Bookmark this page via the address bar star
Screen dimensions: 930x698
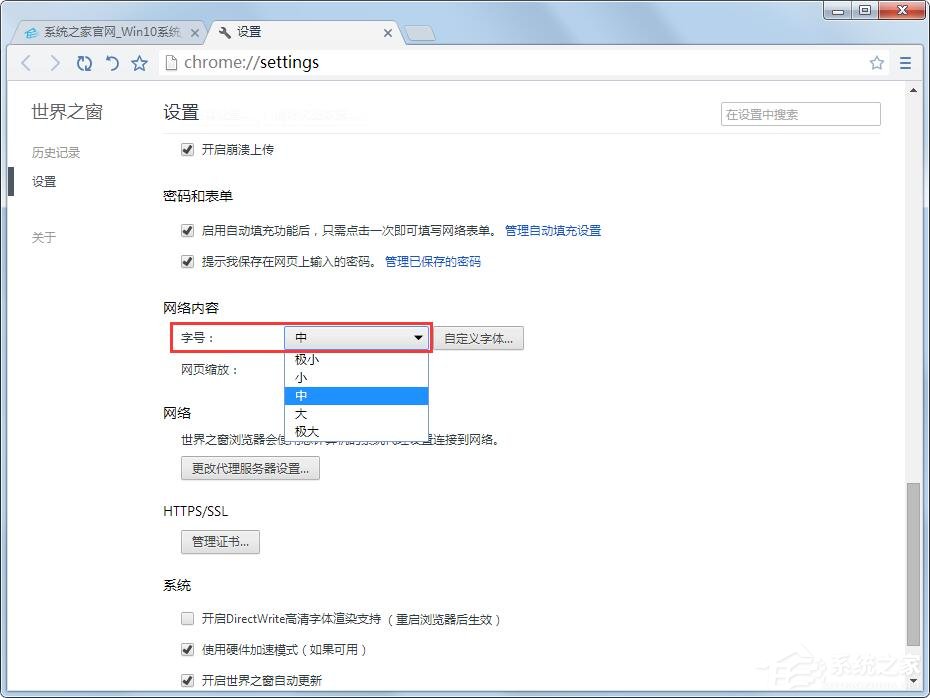877,62
